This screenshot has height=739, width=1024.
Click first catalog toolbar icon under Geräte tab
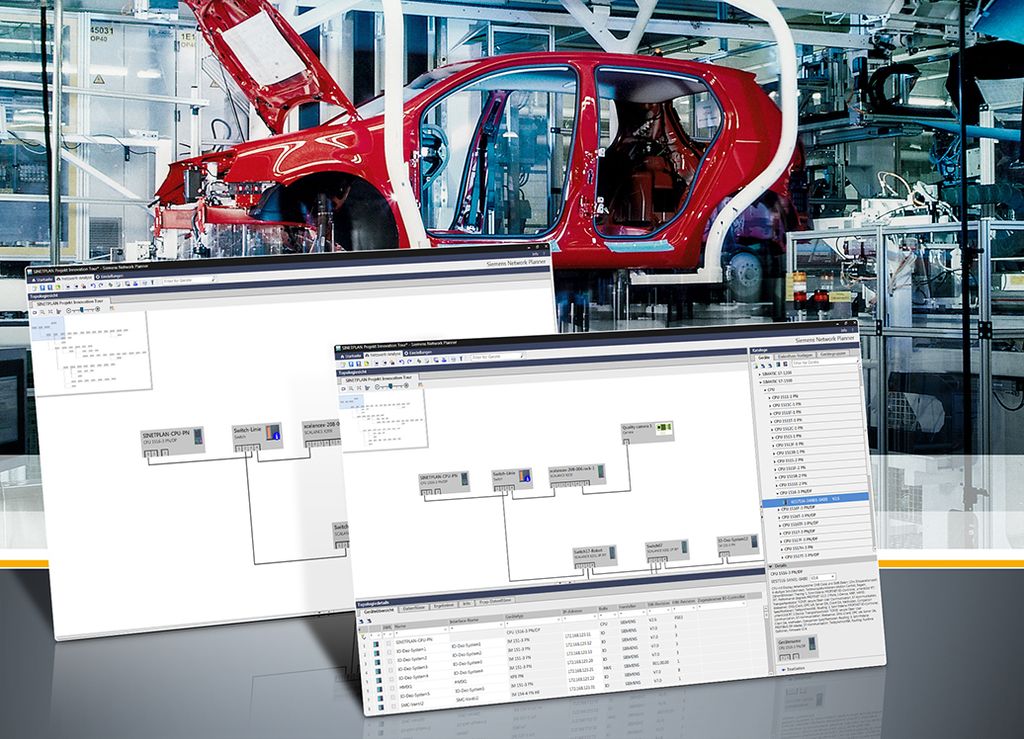tap(756, 366)
